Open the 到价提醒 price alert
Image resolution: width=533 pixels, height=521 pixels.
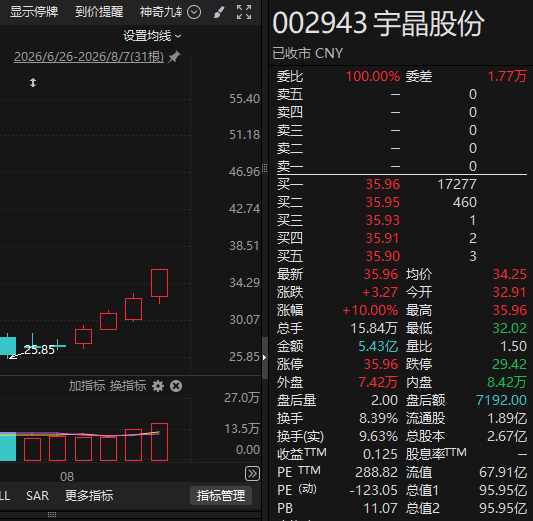click(x=99, y=12)
